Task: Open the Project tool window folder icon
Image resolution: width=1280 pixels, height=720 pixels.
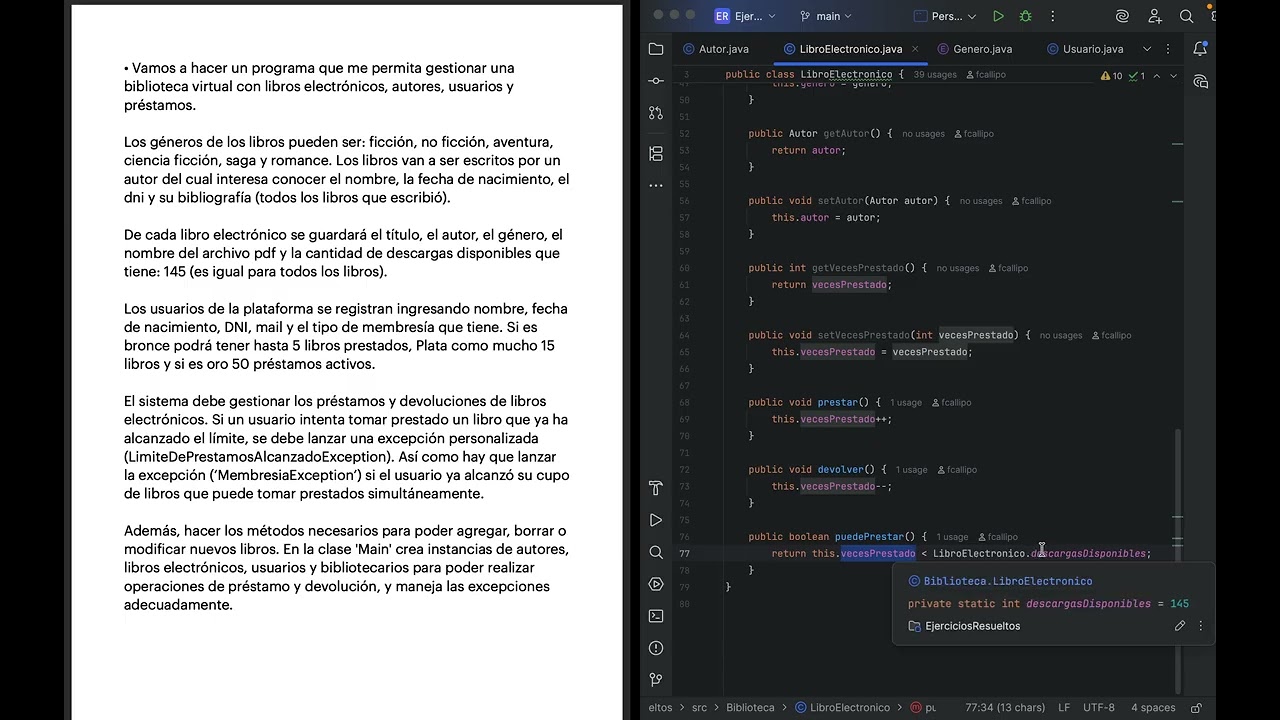Action: point(656,48)
